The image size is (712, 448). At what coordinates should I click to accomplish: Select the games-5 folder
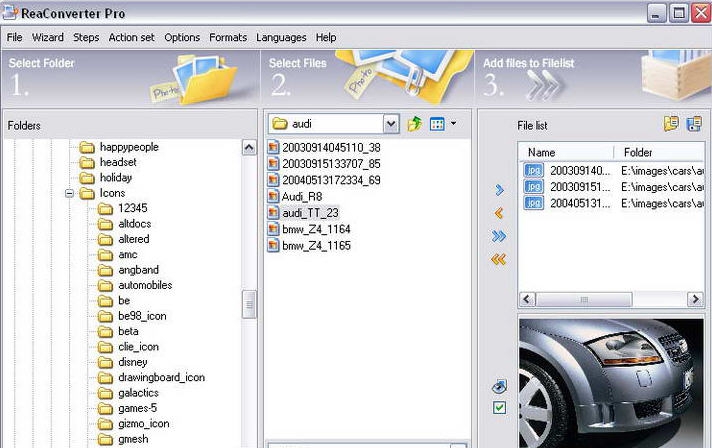(x=137, y=408)
